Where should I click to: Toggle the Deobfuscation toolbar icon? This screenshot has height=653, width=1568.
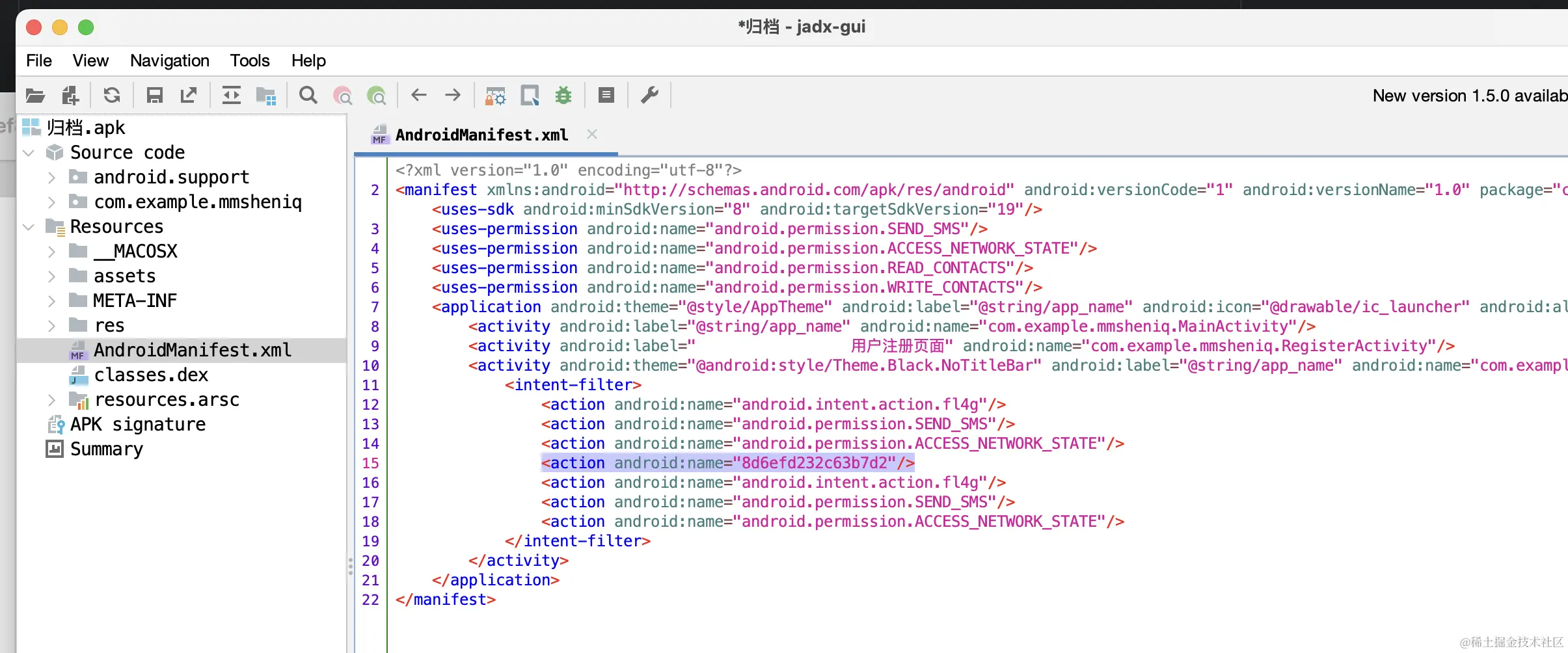coord(496,96)
